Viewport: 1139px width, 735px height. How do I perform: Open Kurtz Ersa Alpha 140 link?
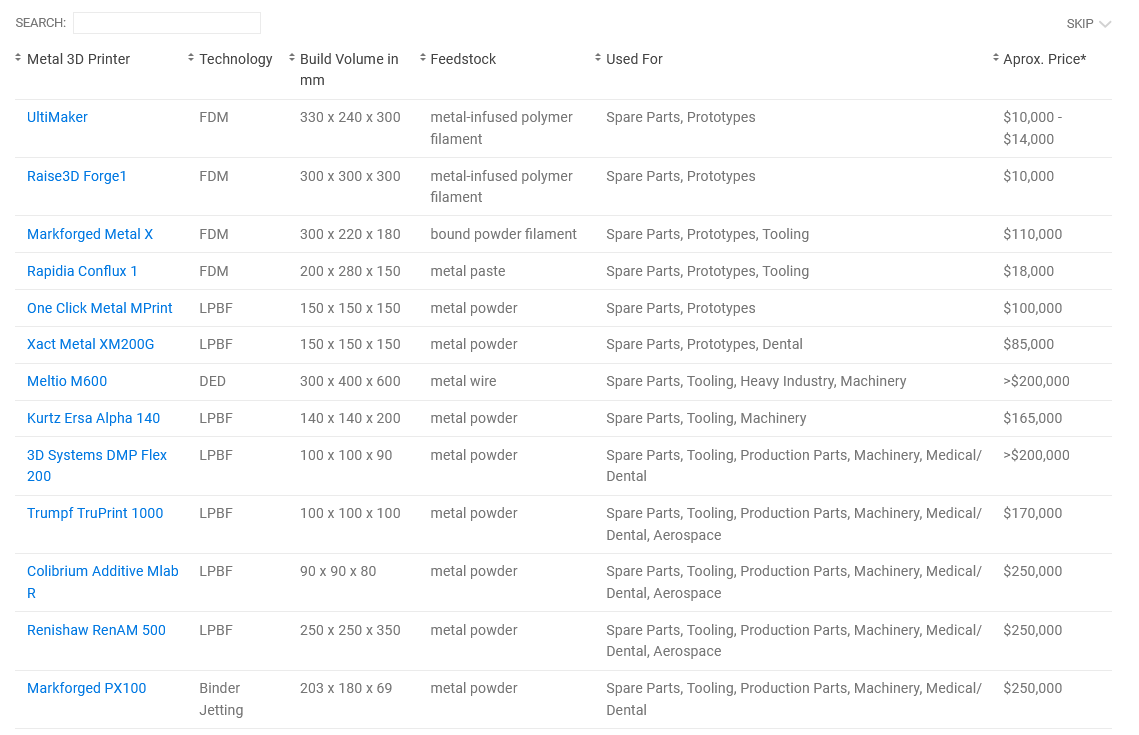pos(93,418)
